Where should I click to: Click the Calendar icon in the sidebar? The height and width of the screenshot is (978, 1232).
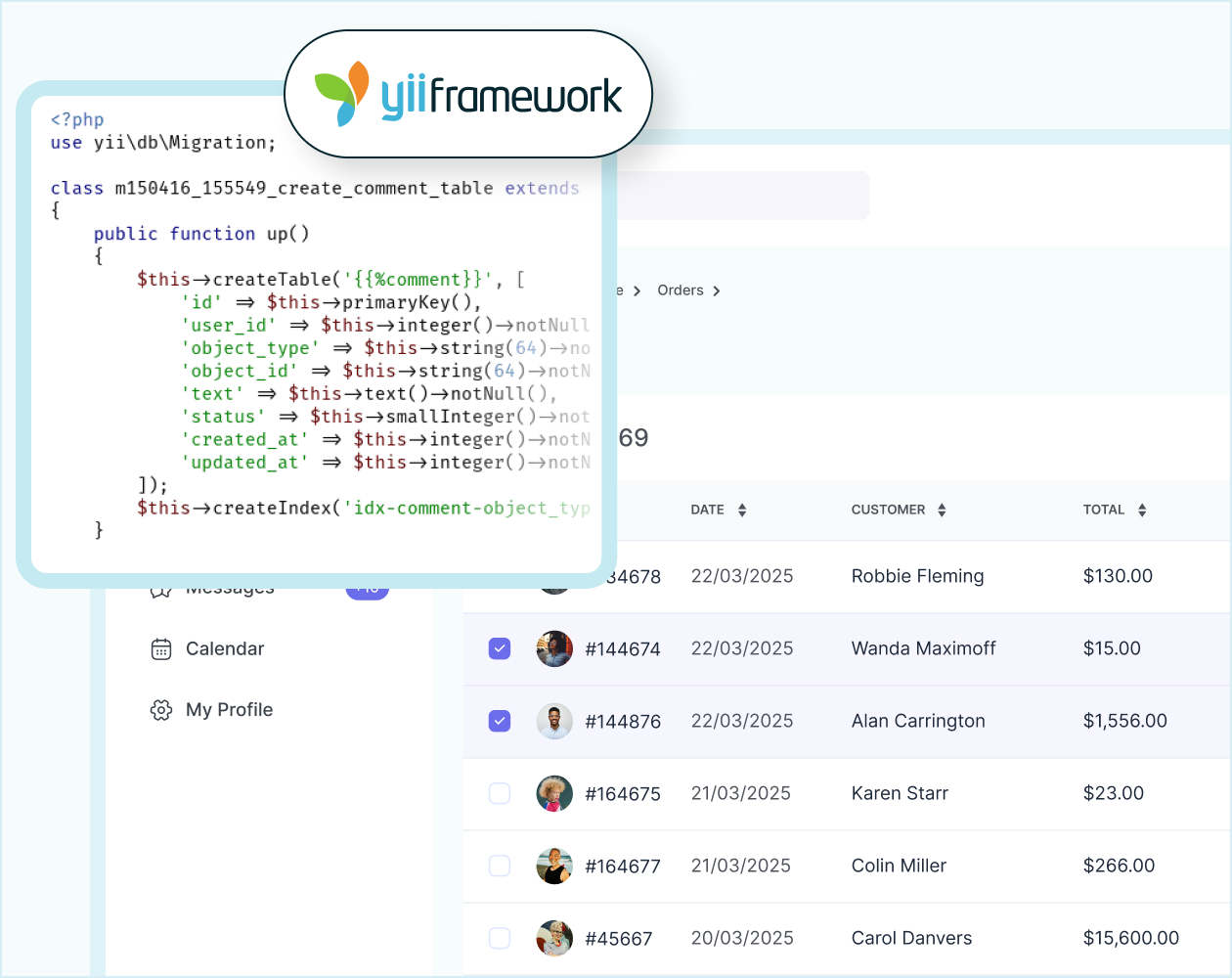(x=161, y=649)
